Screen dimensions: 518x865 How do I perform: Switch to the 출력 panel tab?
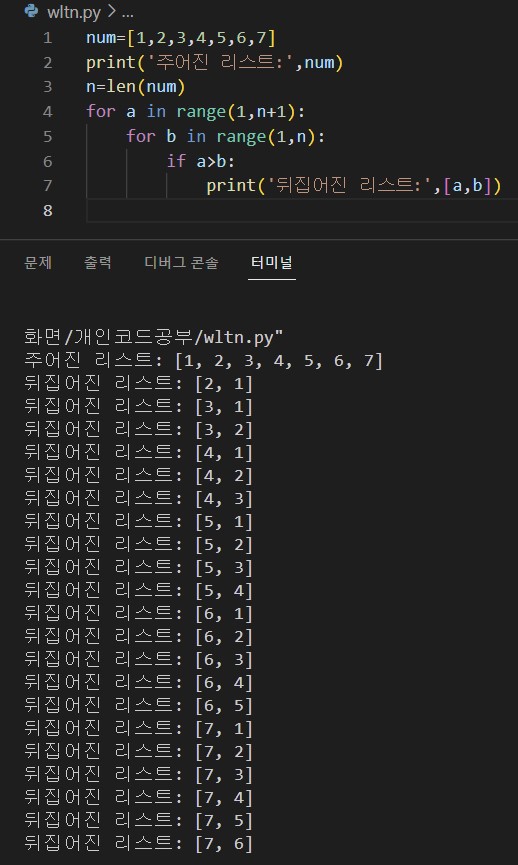tap(98, 263)
